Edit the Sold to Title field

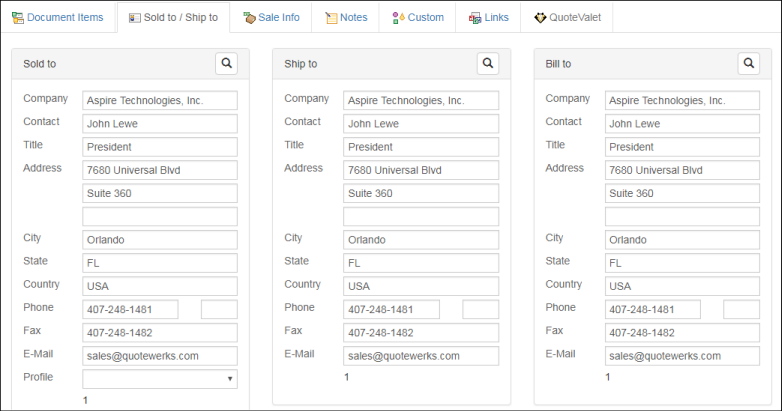click(160, 147)
